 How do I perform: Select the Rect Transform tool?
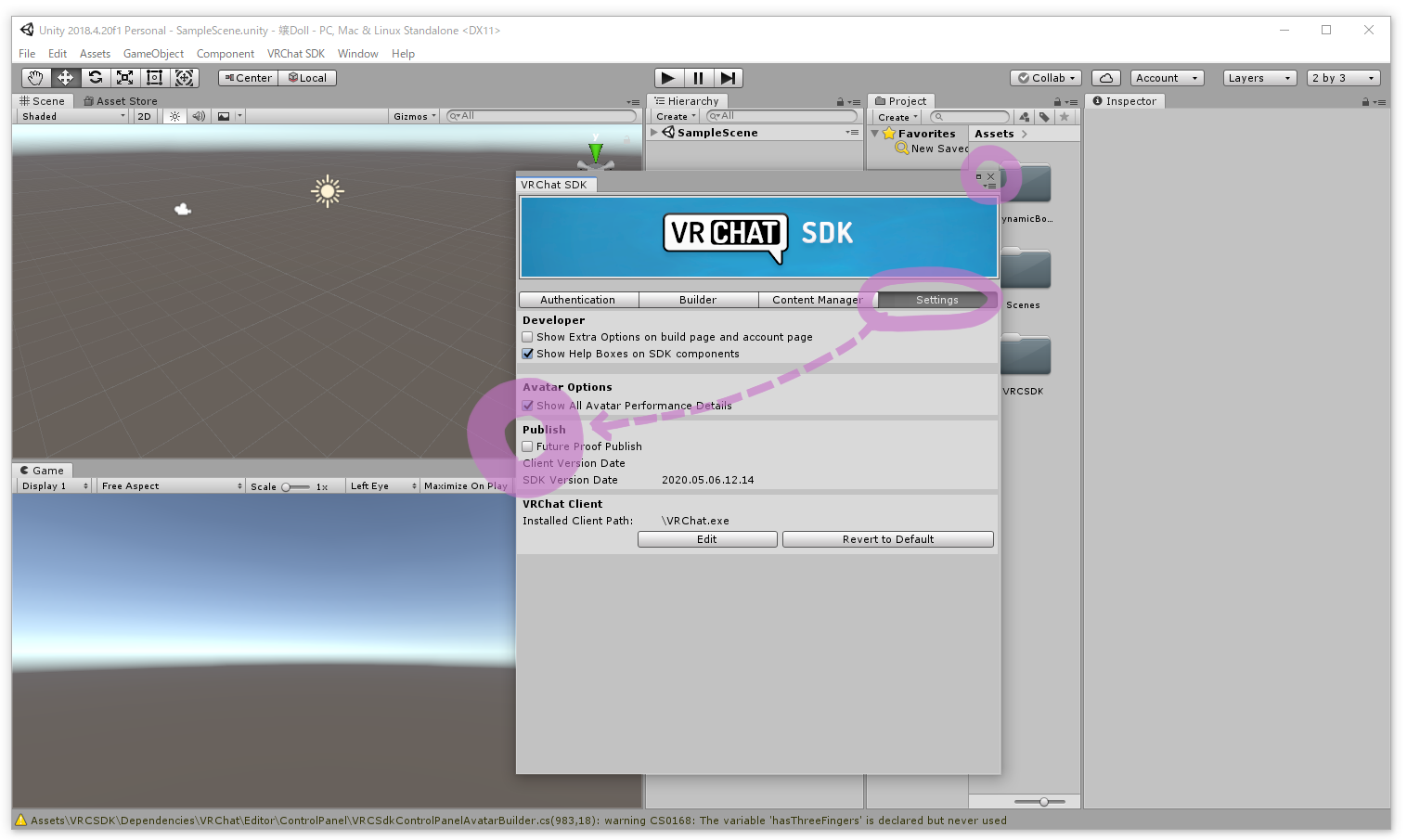click(x=154, y=78)
